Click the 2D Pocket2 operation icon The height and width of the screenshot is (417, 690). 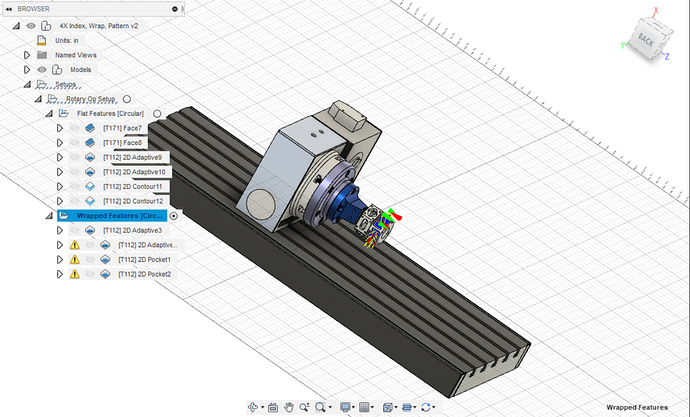pos(105,274)
